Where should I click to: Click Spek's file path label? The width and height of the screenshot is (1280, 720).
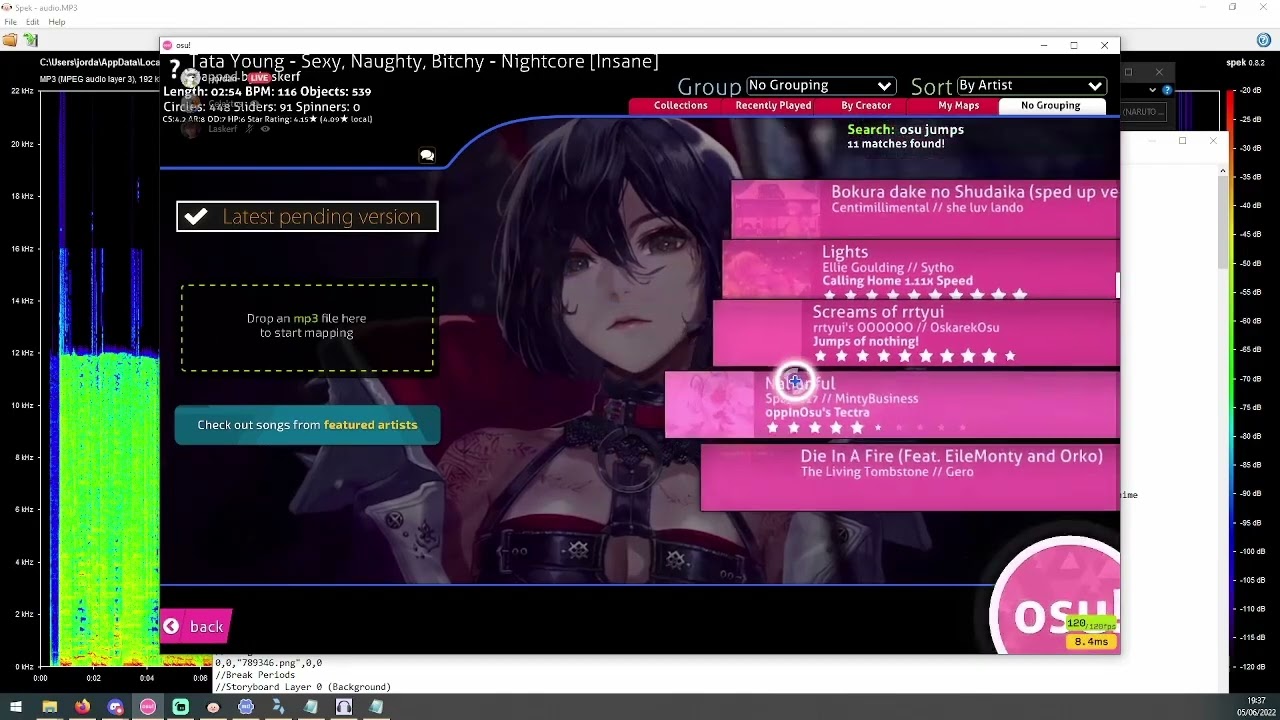(99, 62)
